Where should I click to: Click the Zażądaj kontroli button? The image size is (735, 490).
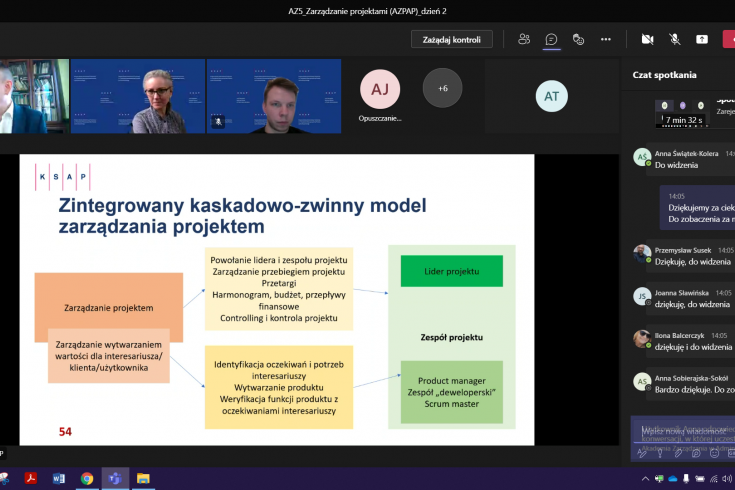pyautogui.click(x=451, y=39)
